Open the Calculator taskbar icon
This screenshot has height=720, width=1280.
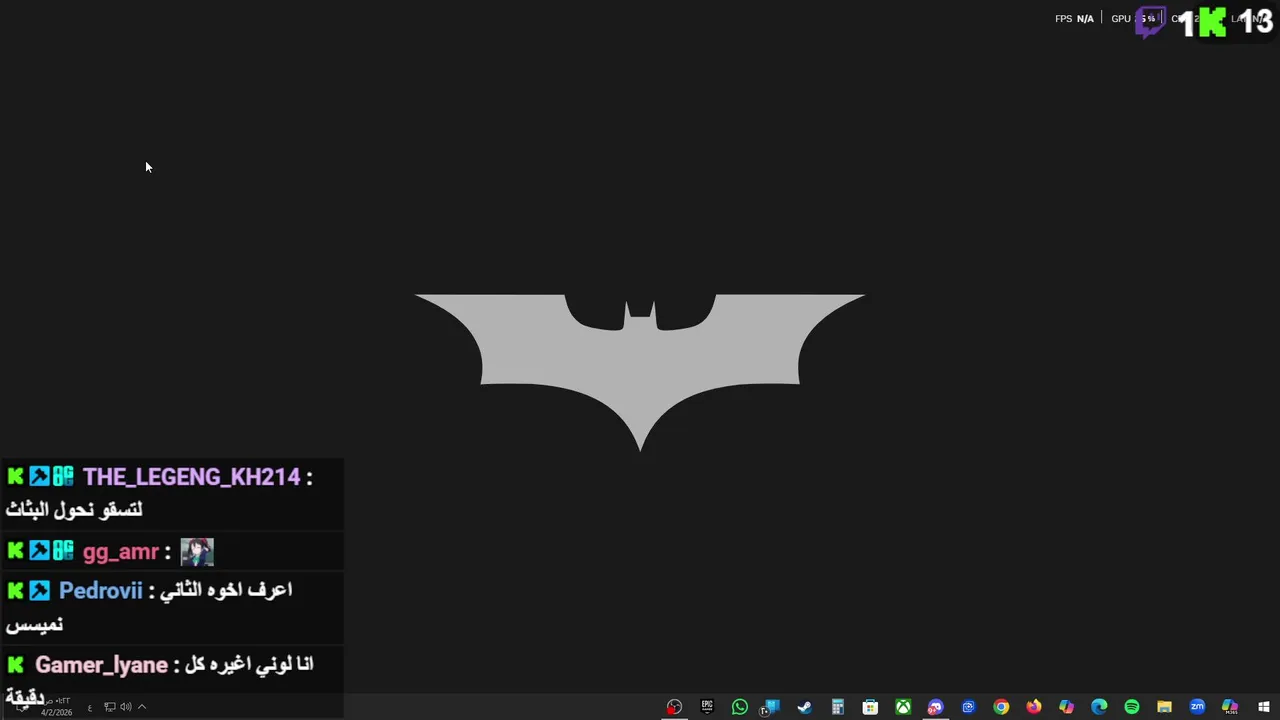(838, 707)
